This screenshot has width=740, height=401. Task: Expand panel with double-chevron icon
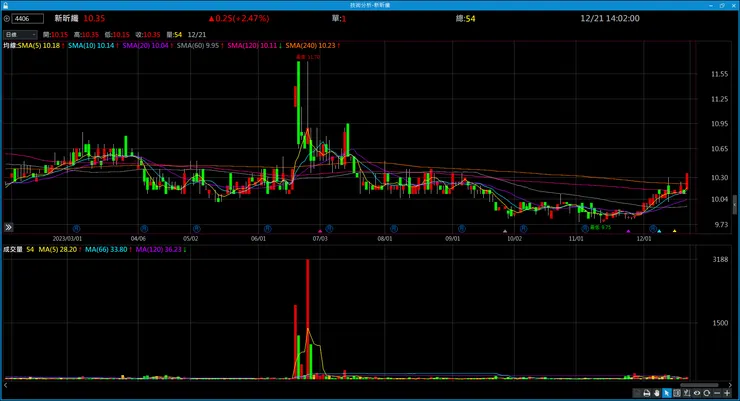8,227
